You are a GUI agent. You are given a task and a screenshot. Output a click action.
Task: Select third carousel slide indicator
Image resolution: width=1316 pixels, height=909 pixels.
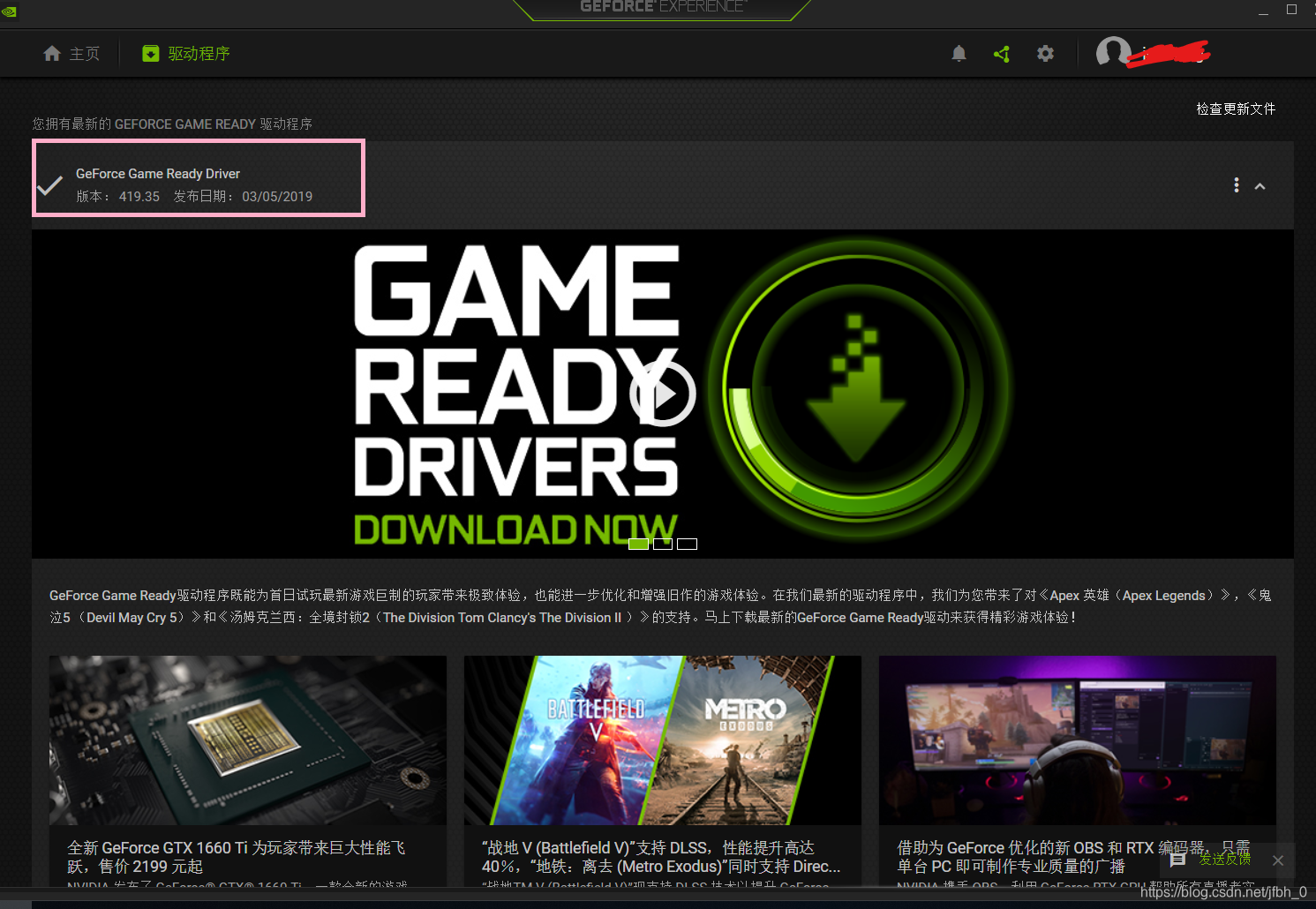pos(687,544)
